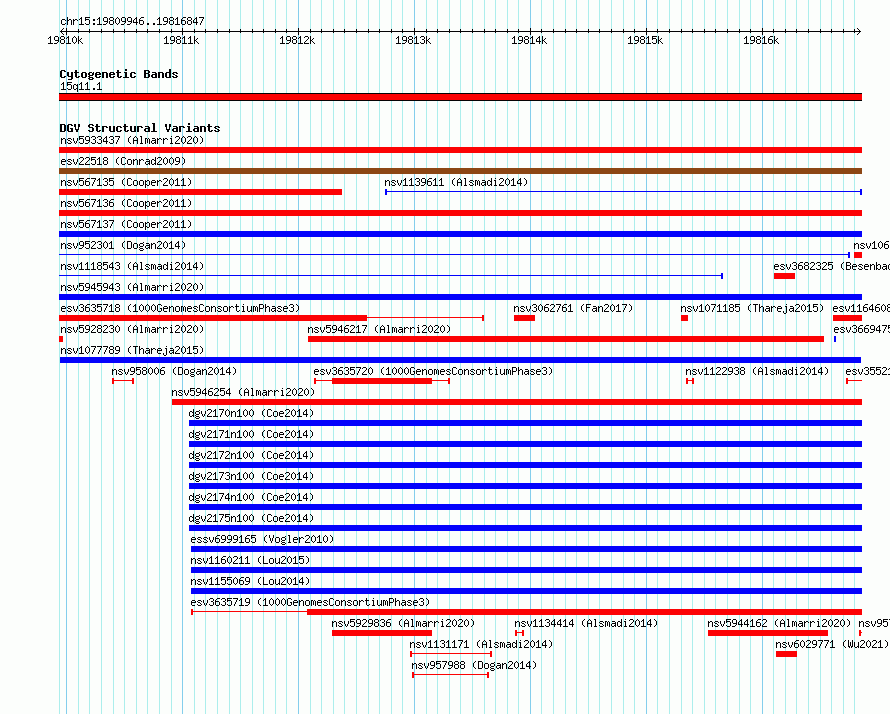This screenshot has width=890, height=714.
Task: Click the red bar under nsv5929836
Action: tap(382, 633)
